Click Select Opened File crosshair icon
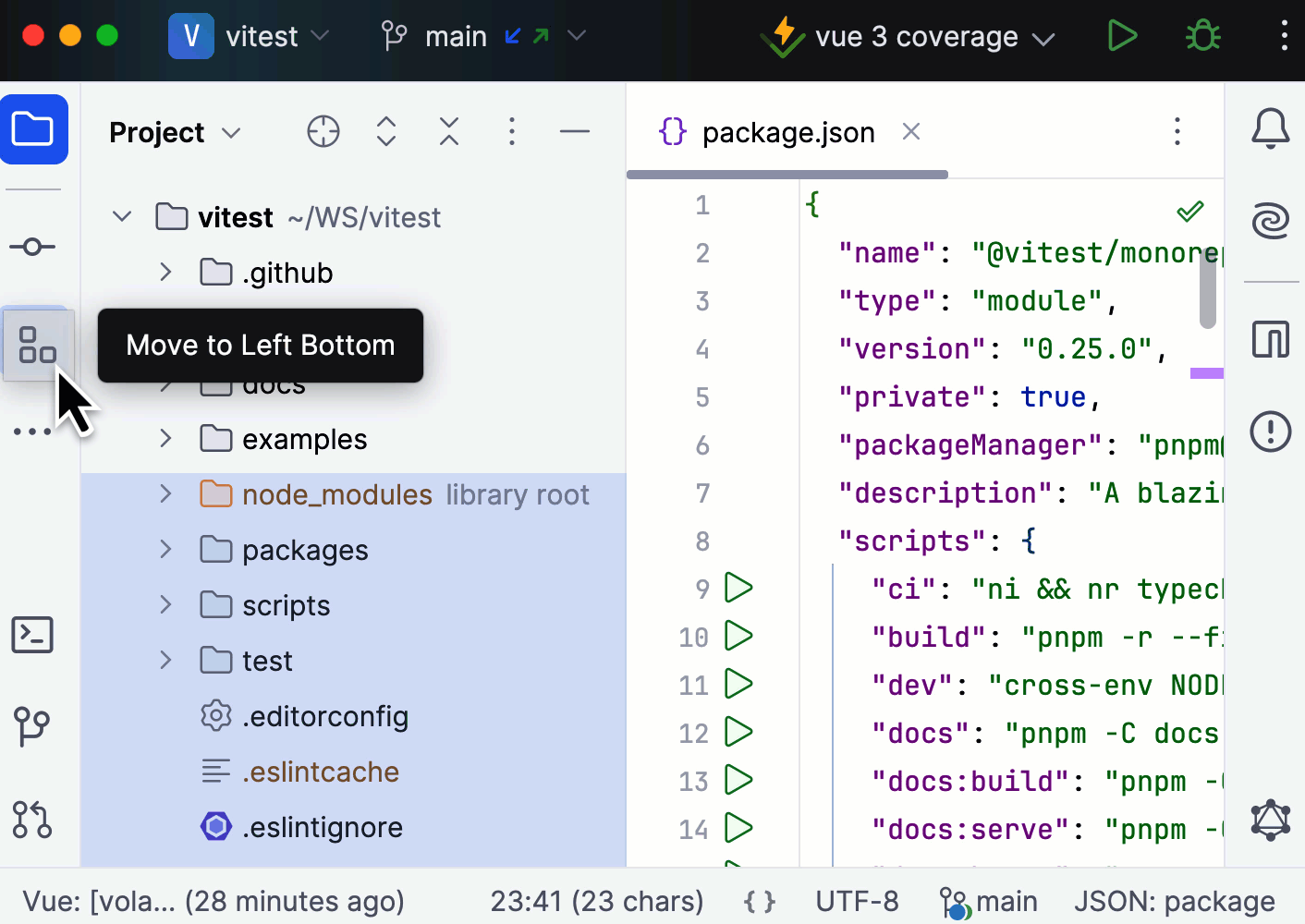 323,132
